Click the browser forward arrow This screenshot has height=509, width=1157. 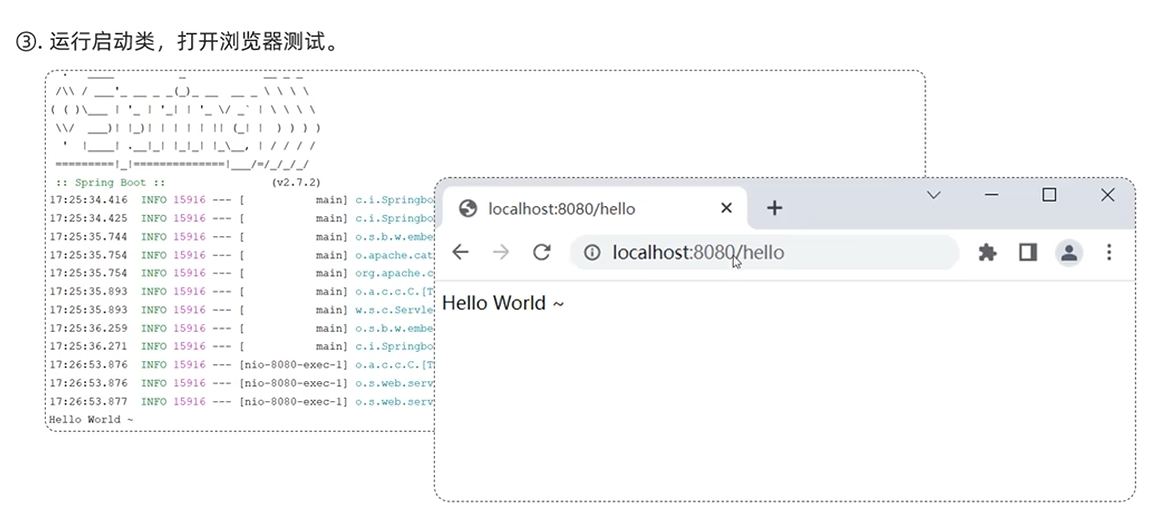coord(501,252)
